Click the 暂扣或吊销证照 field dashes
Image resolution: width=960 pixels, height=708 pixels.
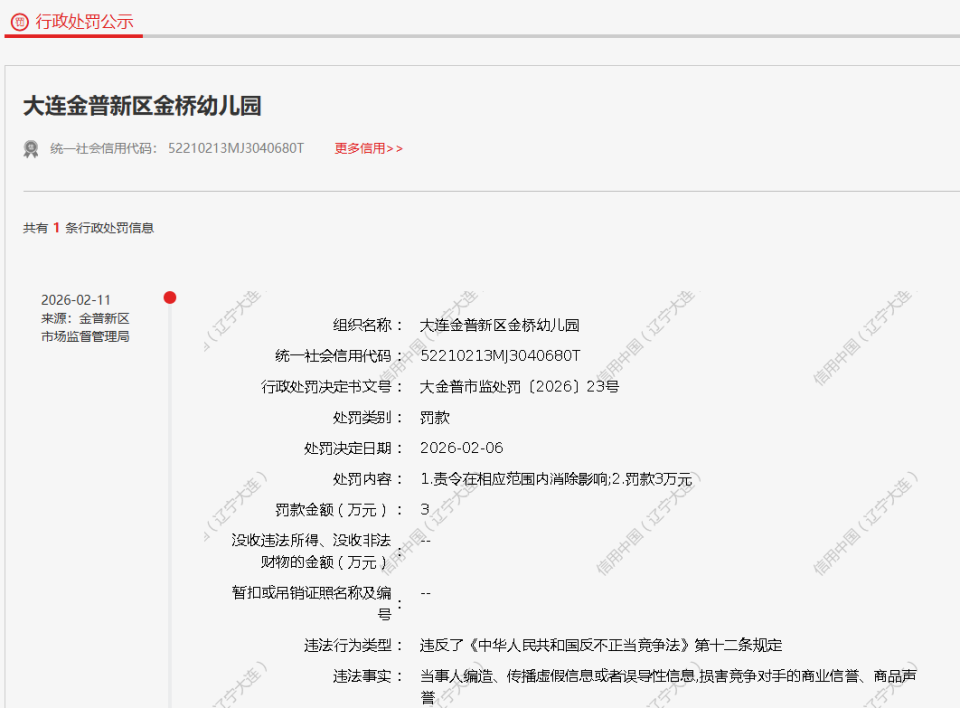pyautogui.click(x=427, y=594)
